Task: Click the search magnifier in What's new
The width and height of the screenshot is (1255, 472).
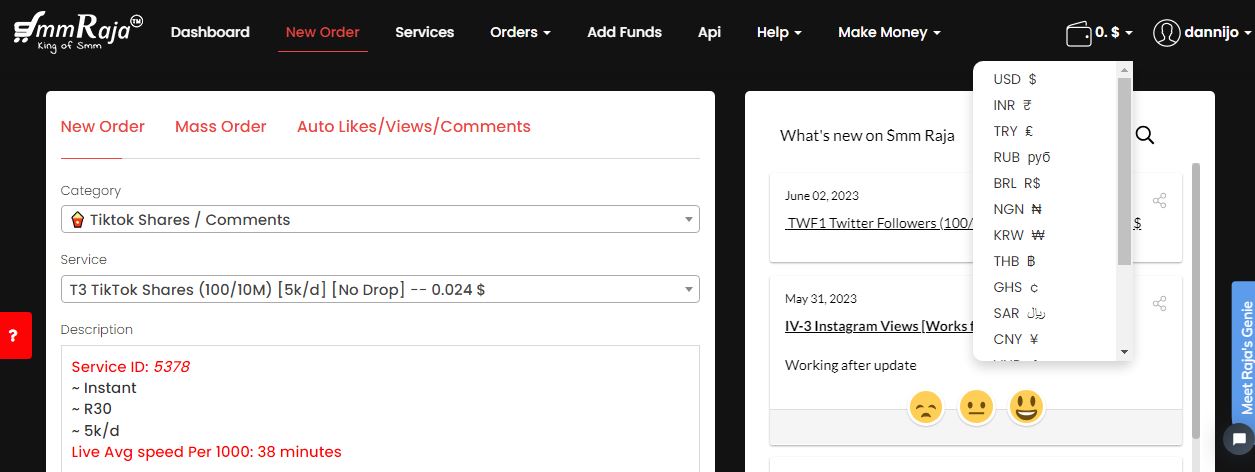Action: [x=1145, y=135]
